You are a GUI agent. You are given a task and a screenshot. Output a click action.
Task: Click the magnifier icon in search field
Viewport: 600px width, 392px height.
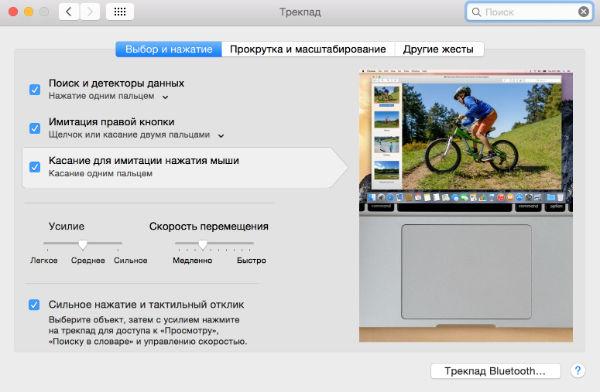(476, 12)
